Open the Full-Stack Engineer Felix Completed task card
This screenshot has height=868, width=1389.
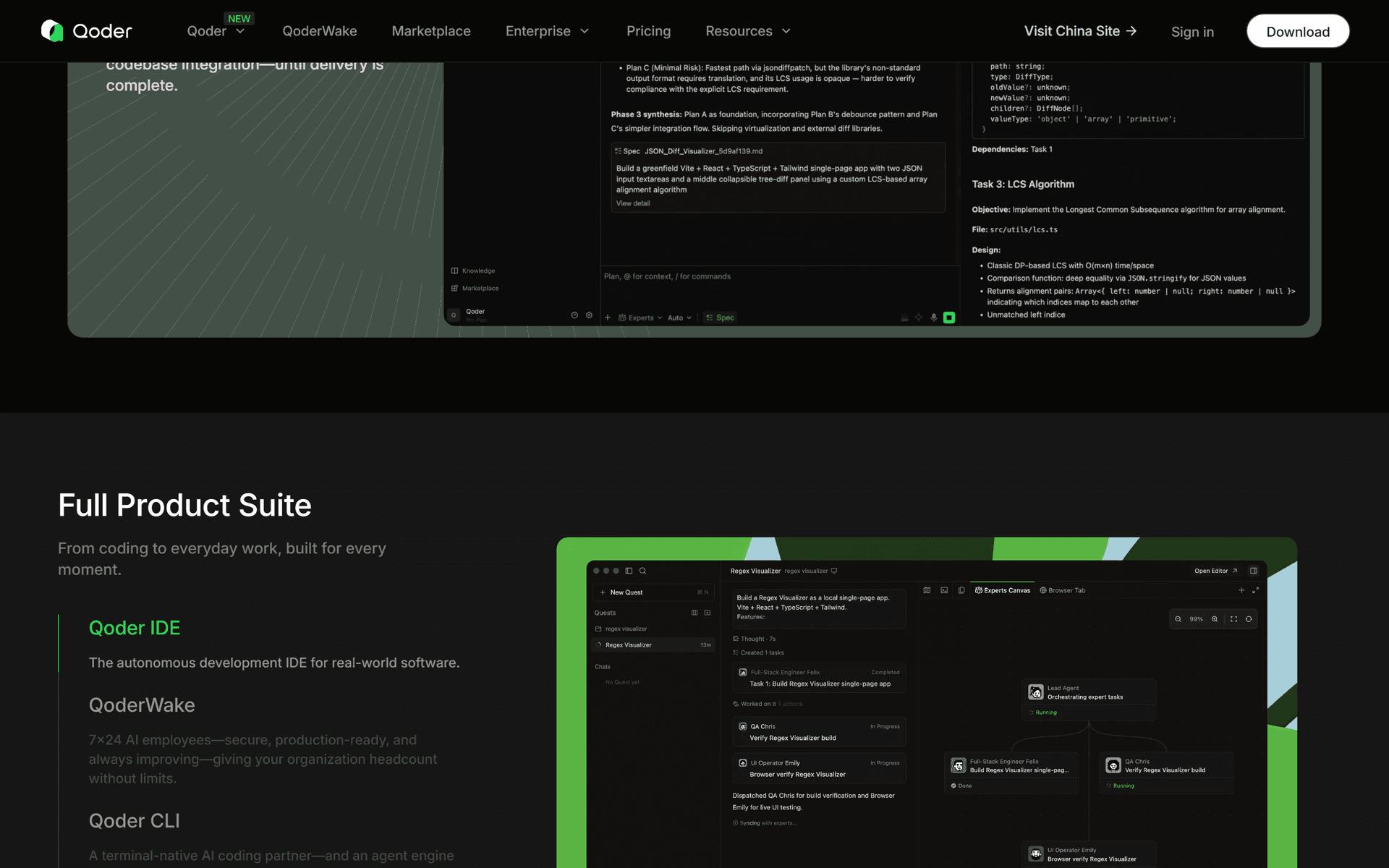tap(819, 678)
